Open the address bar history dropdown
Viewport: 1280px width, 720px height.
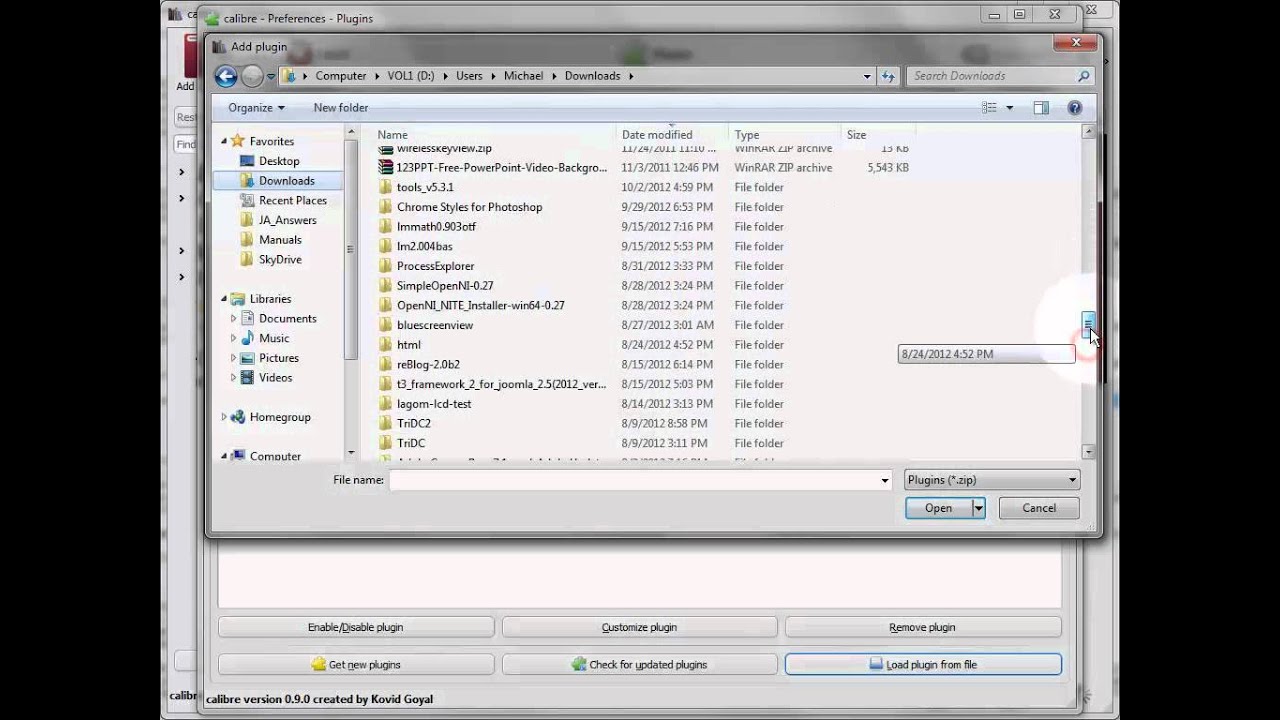(x=867, y=76)
